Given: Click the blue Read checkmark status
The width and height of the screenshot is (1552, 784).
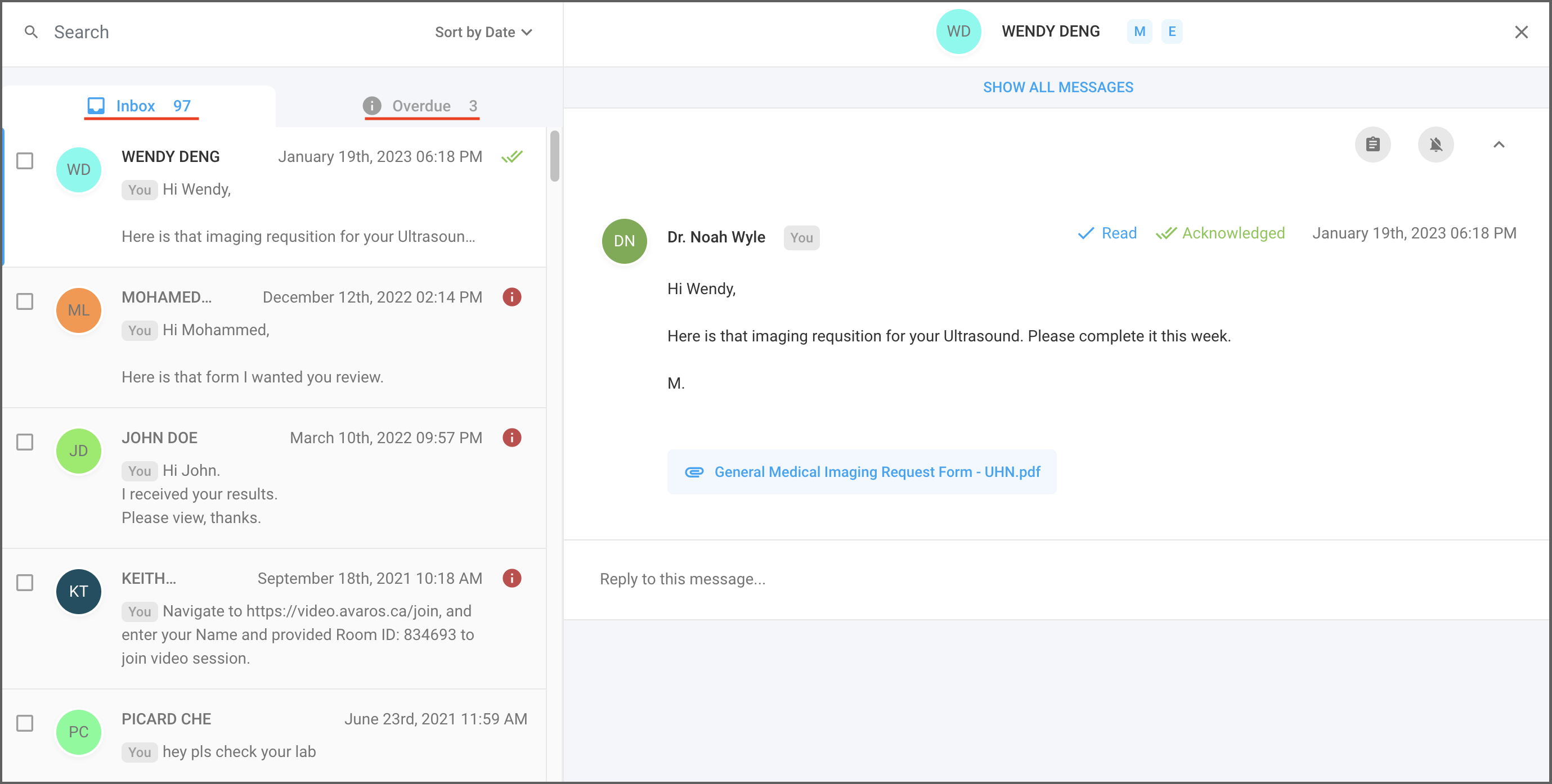Looking at the screenshot, I should pyautogui.click(x=1107, y=233).
